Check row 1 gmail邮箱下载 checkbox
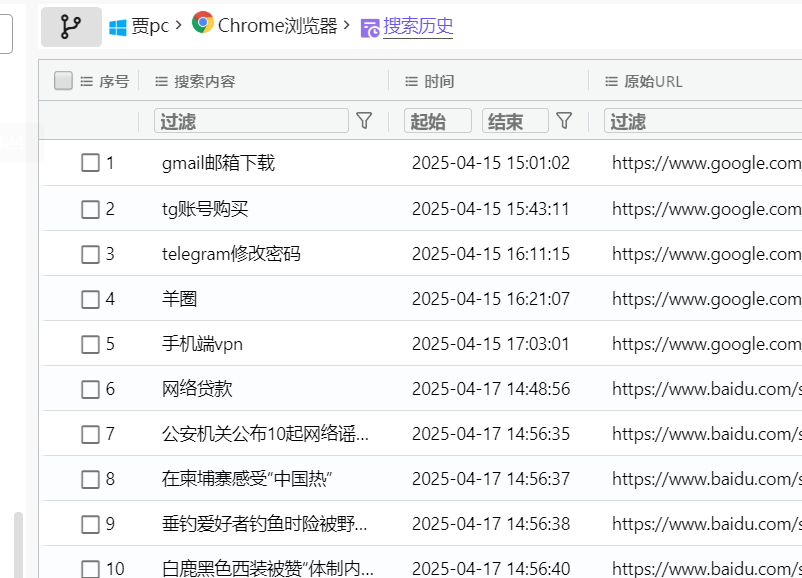802x578 pixels. 91,163
